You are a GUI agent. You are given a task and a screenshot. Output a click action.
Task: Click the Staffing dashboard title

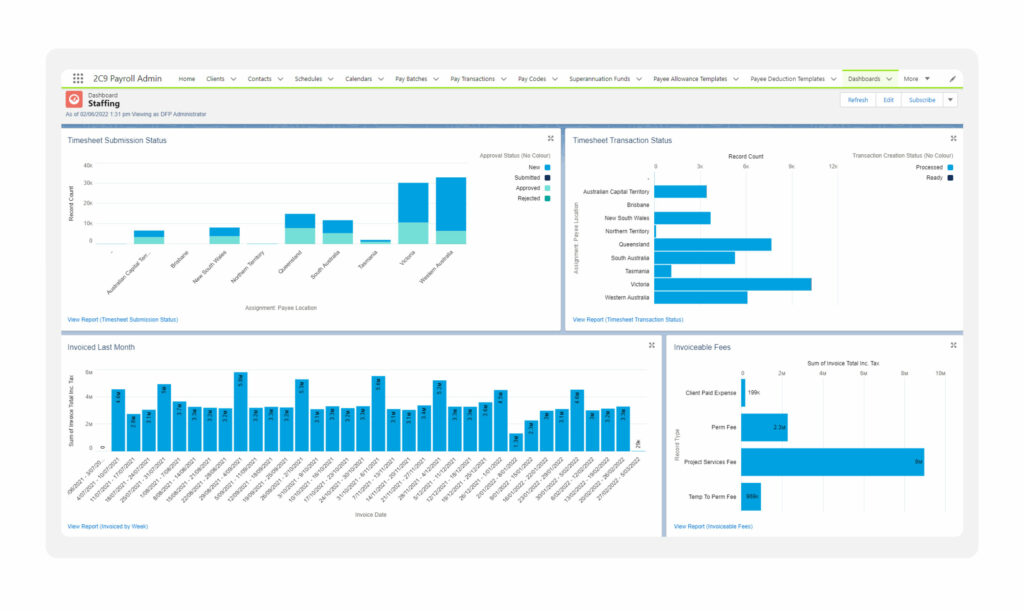pyautogui.click(x=104, y=104)
